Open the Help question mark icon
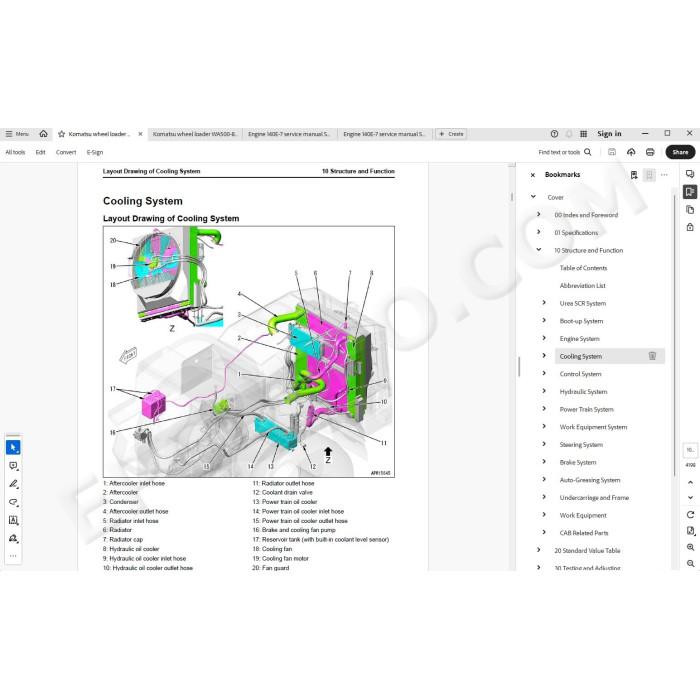 pyautogui.click(x=554, y=134)
